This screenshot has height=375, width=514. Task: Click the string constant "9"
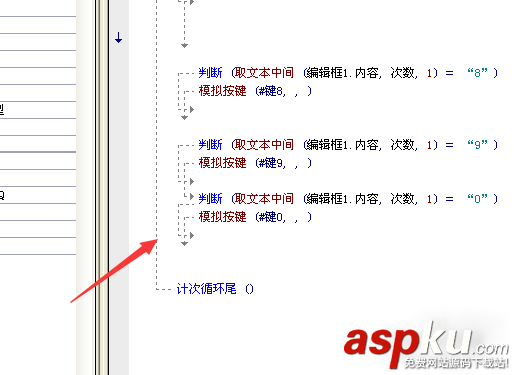coord(477,145)
